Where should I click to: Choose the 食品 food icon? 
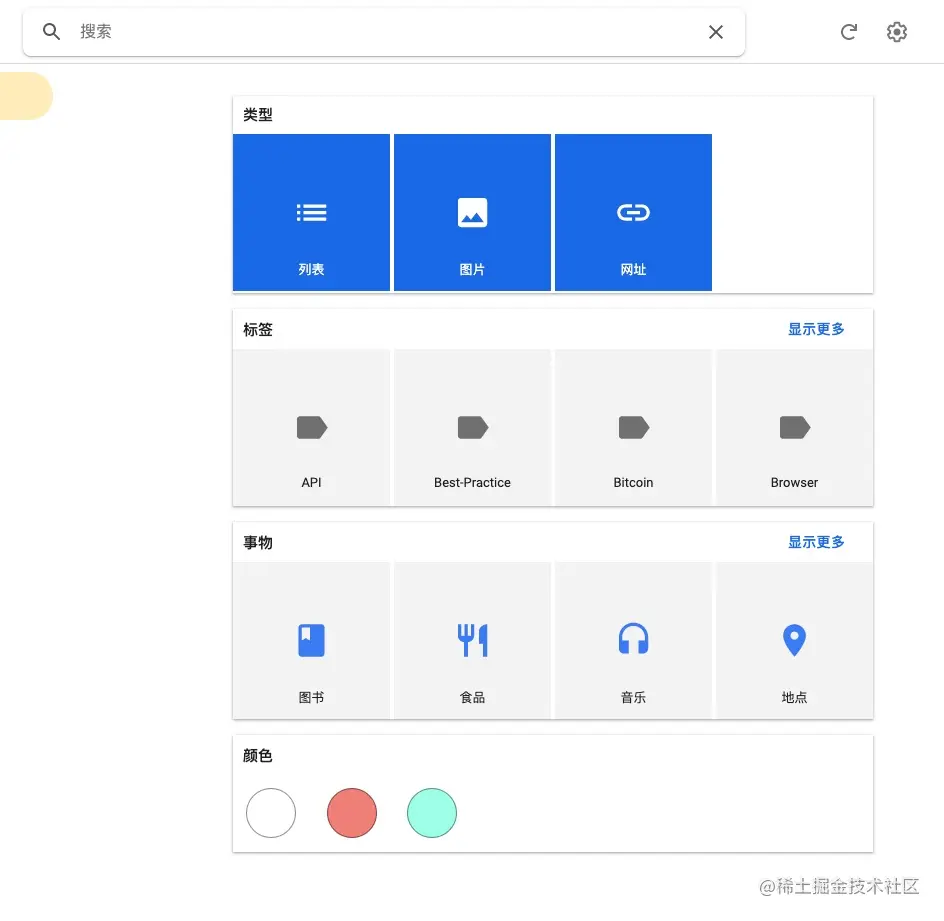click(473, 640)
